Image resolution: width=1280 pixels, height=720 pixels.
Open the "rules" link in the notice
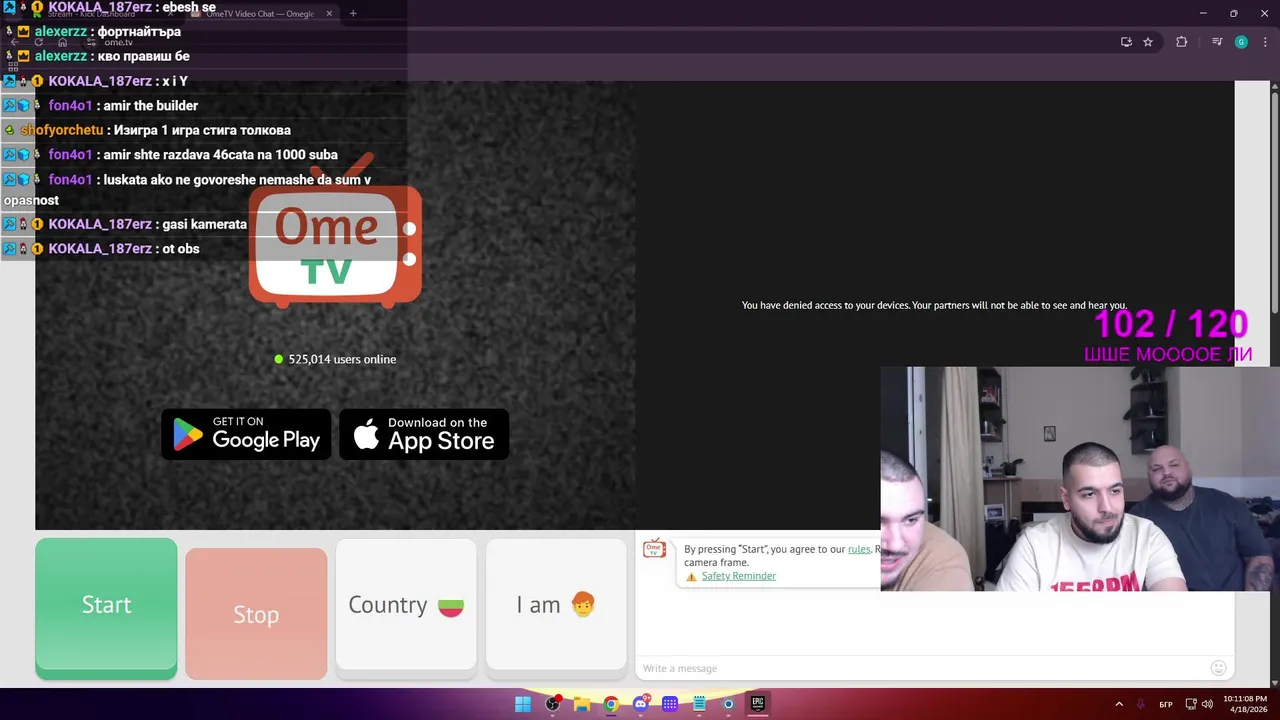coord(859,549)
